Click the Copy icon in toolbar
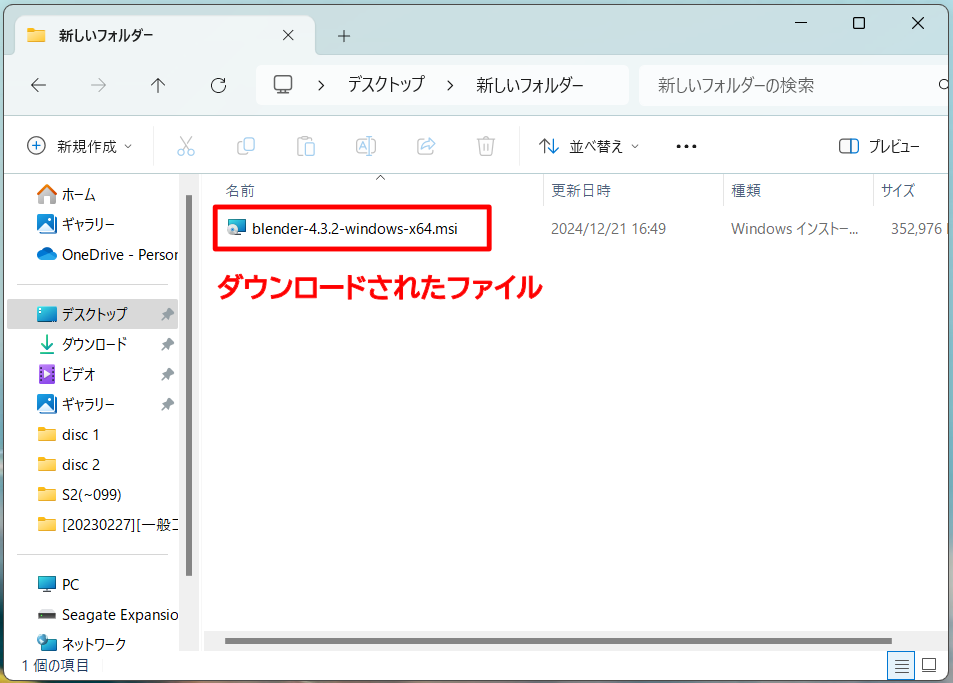 click(246, 146)
